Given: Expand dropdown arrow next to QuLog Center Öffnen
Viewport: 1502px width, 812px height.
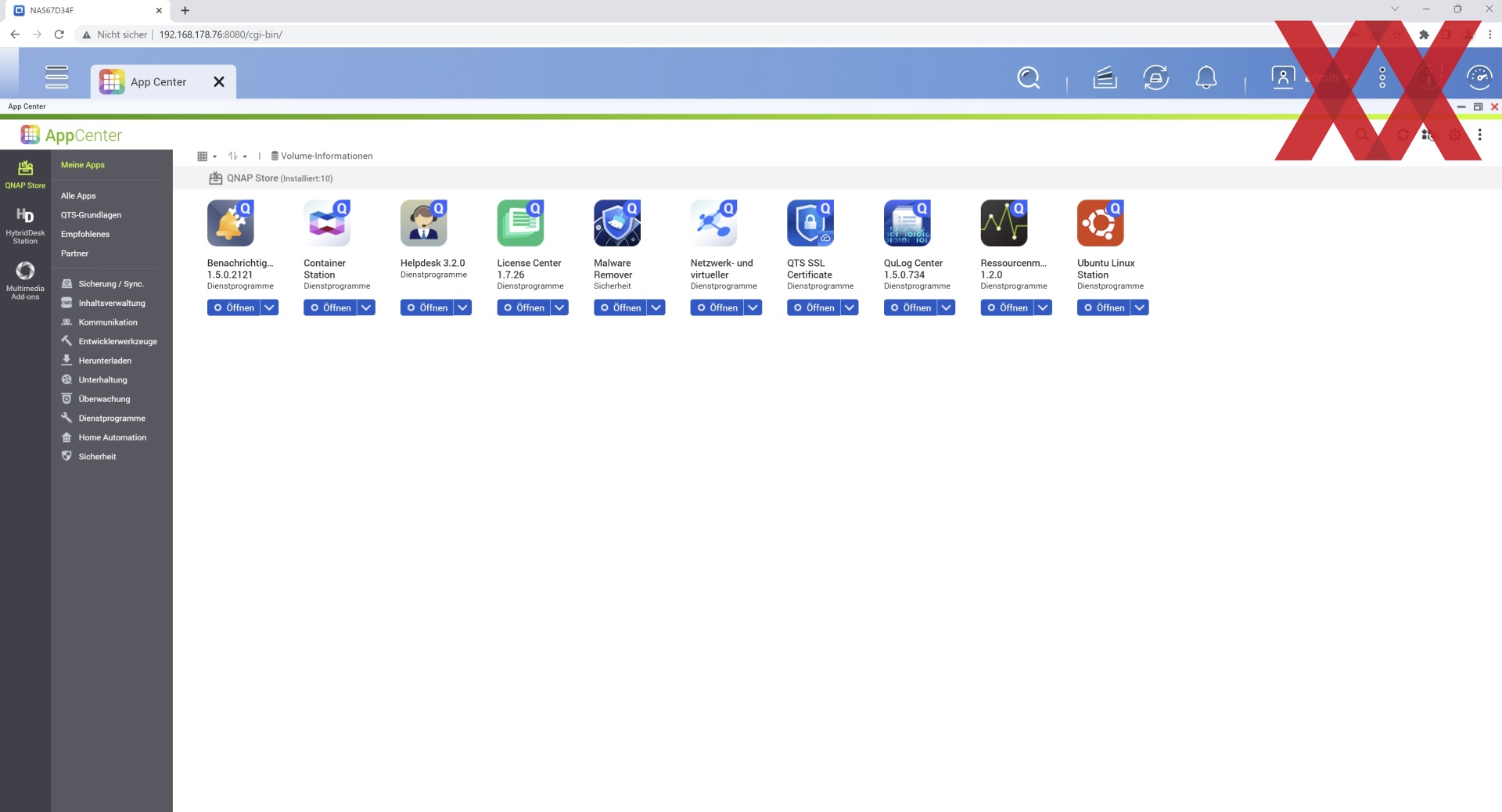Looking at the screenshot, I should point(947,308).
